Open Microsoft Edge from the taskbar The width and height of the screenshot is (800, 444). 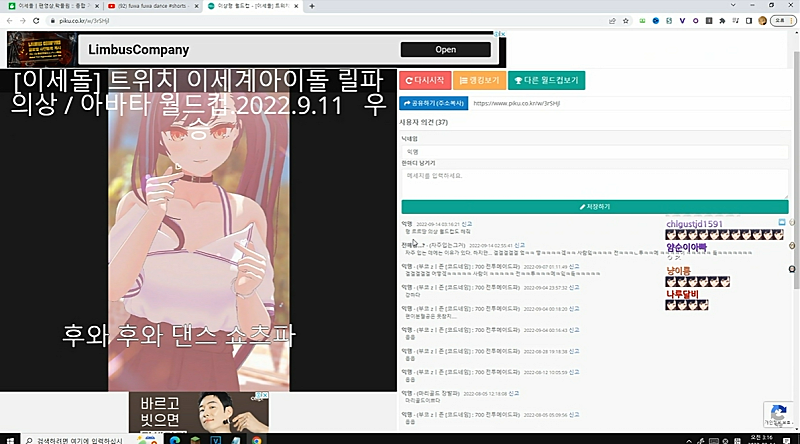(175, 440)
